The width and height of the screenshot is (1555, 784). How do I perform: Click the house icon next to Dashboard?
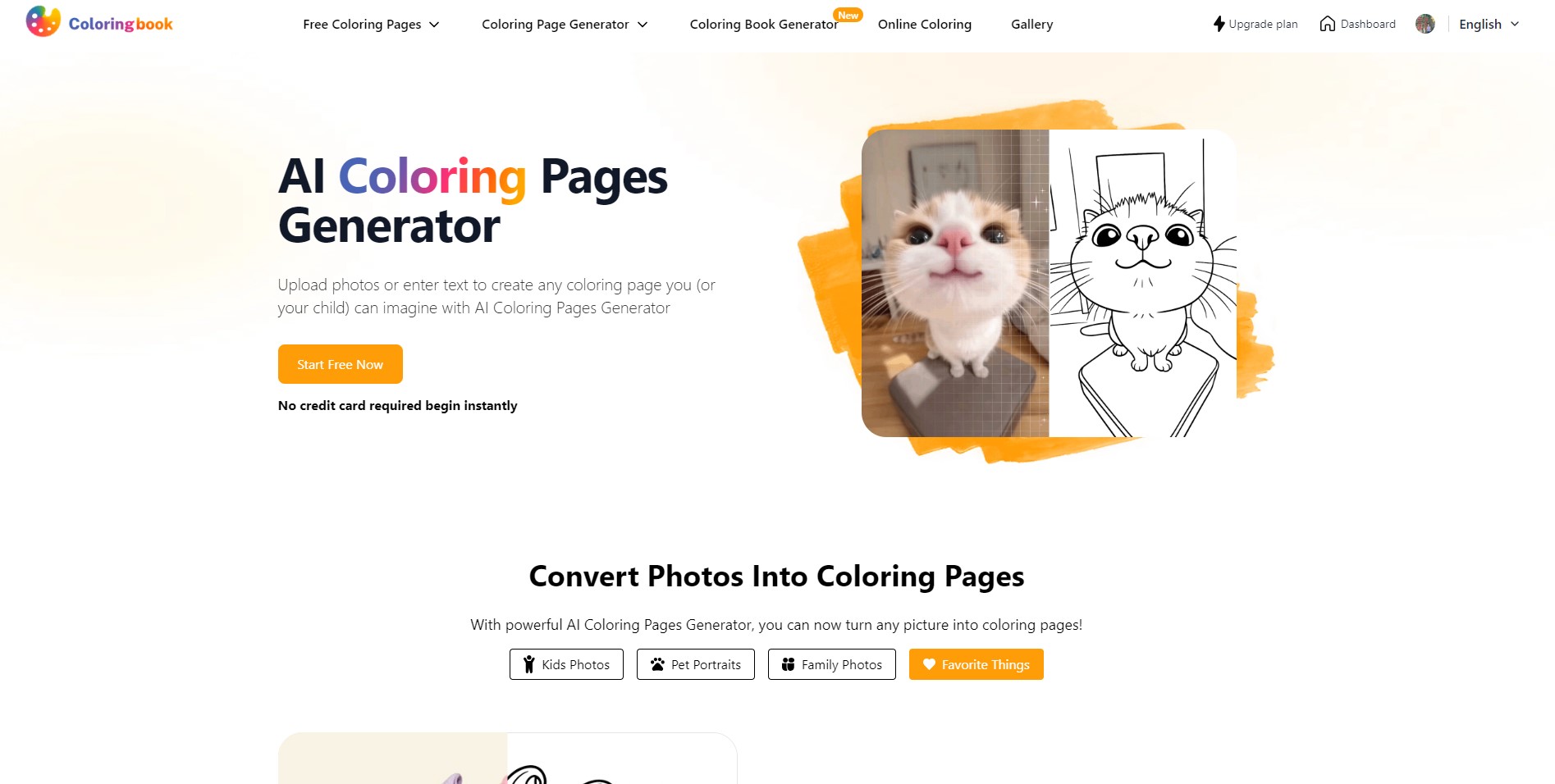pos(1327,24)
